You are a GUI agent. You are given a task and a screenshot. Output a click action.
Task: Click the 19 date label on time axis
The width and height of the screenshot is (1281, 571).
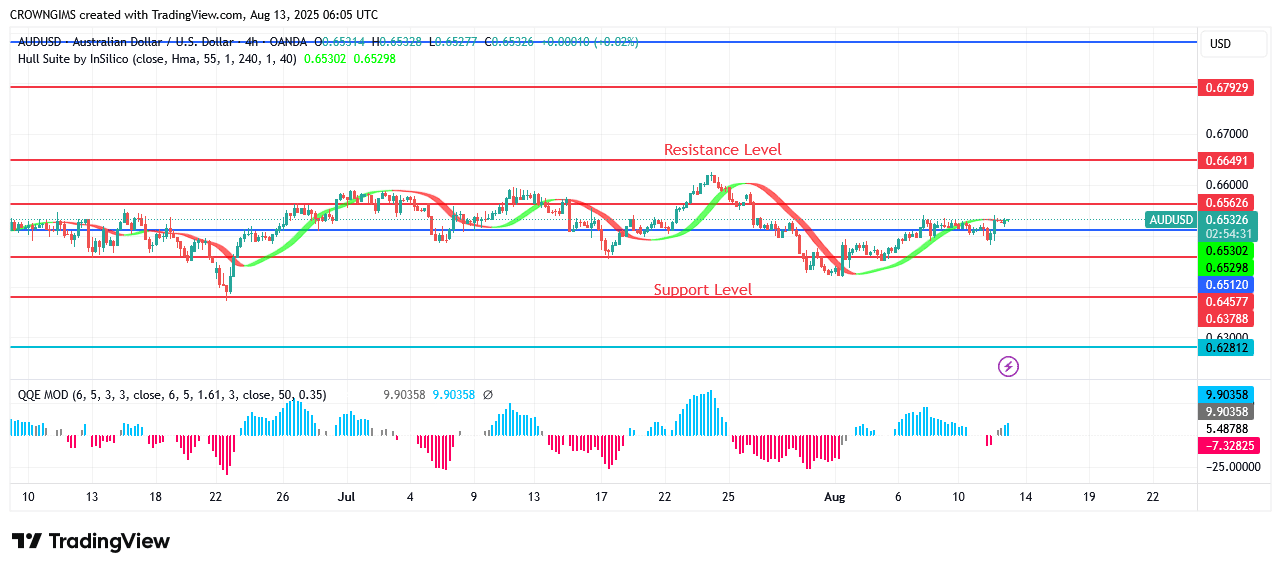1089,497
